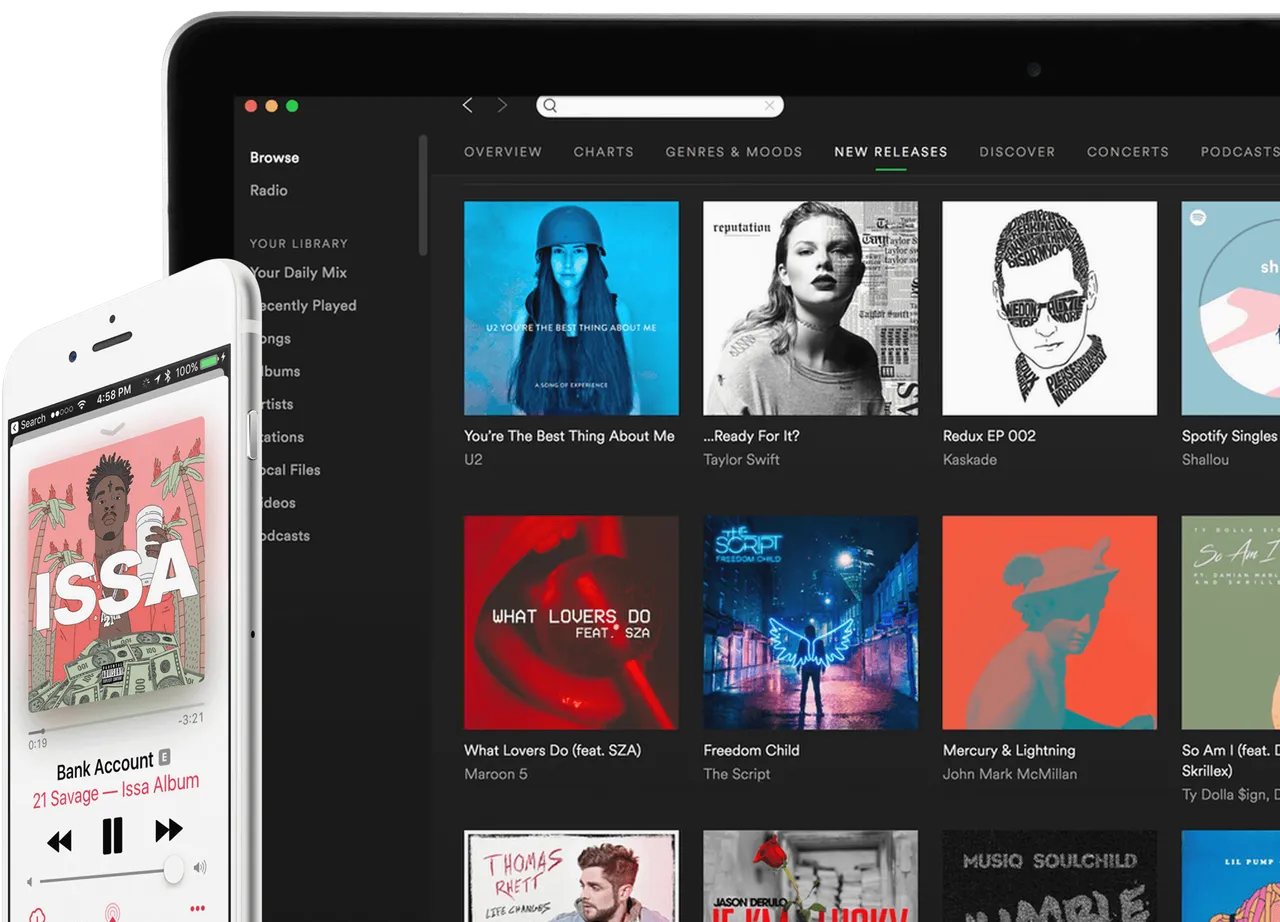This screenshot has height=922, width=1280.
Task: Open the Redux EP 002 cover art
Action: tap(1050, 308)
